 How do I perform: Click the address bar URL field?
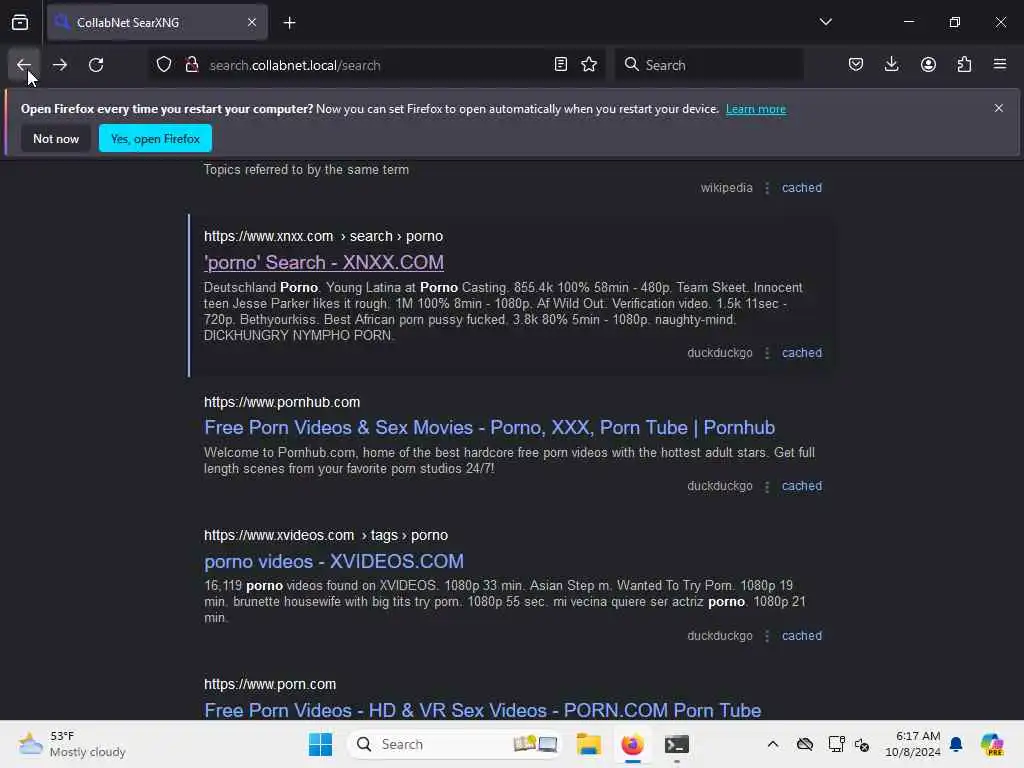(x=376, y=65)
